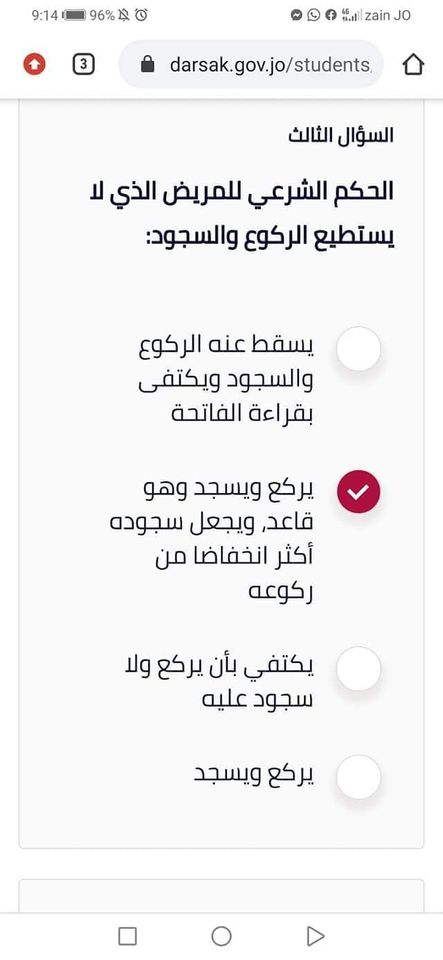Tap the battery indicator in status bar
The height and width of the screenshot is (960, 443).
coord(75,15)
